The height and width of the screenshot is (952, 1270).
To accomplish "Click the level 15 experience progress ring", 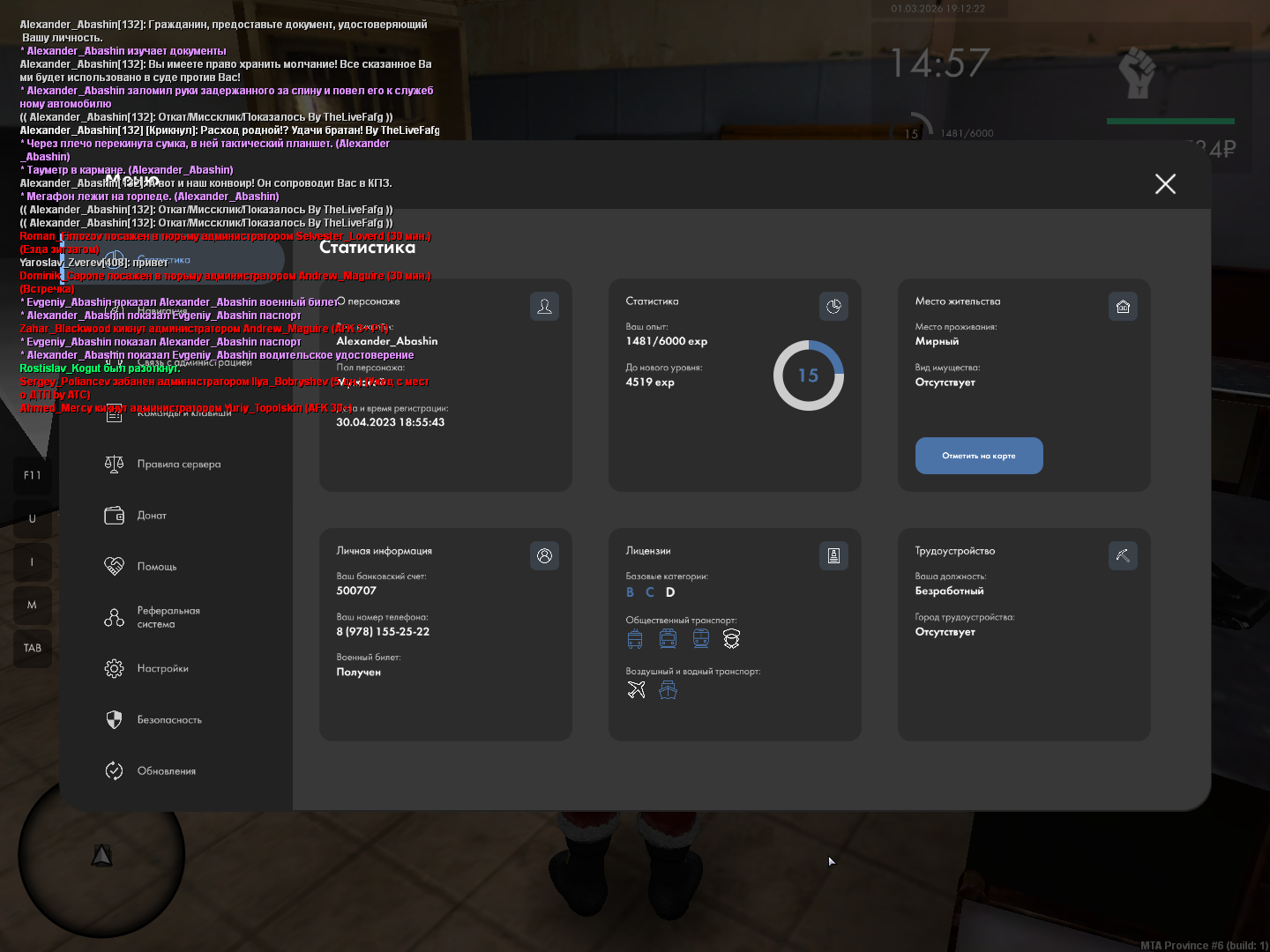I will tap(809, 376).
